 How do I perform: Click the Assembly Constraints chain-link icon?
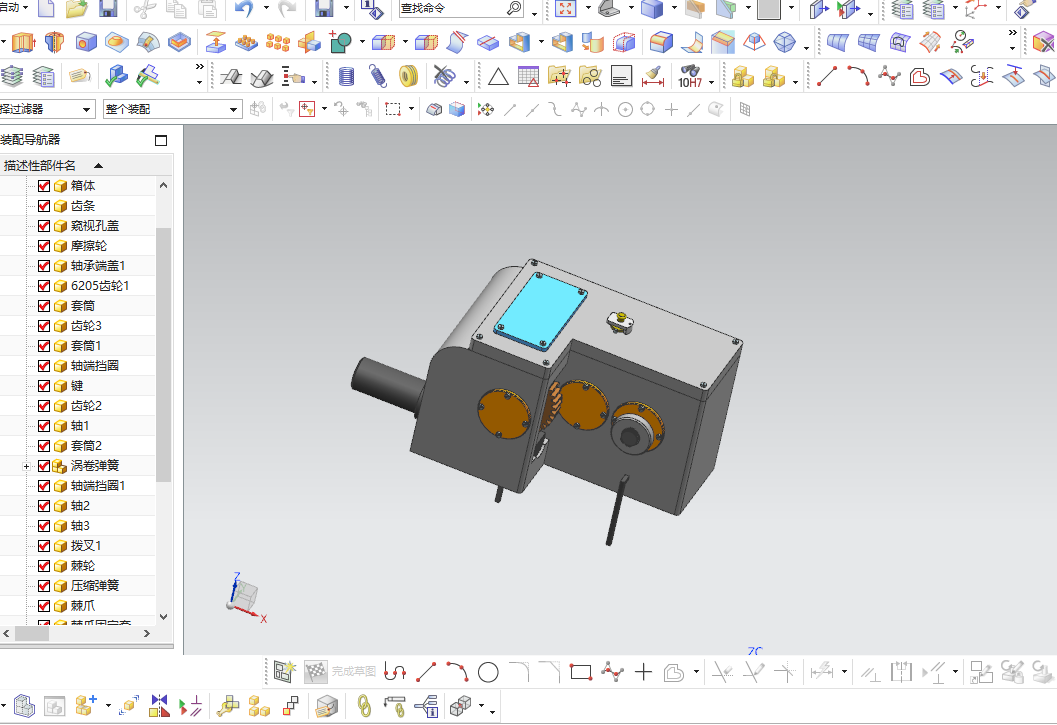point(364,705)
